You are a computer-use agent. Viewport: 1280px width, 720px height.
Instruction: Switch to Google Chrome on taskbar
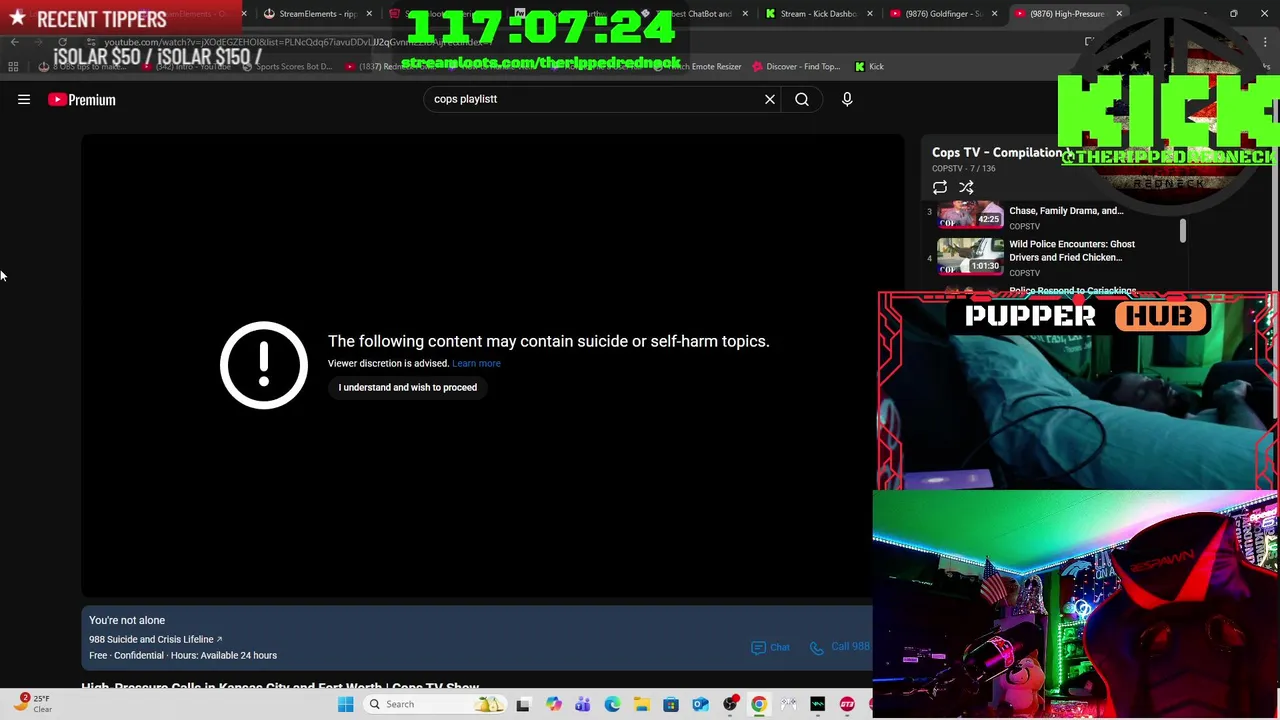pyautogui.click(x=759, y=704)
